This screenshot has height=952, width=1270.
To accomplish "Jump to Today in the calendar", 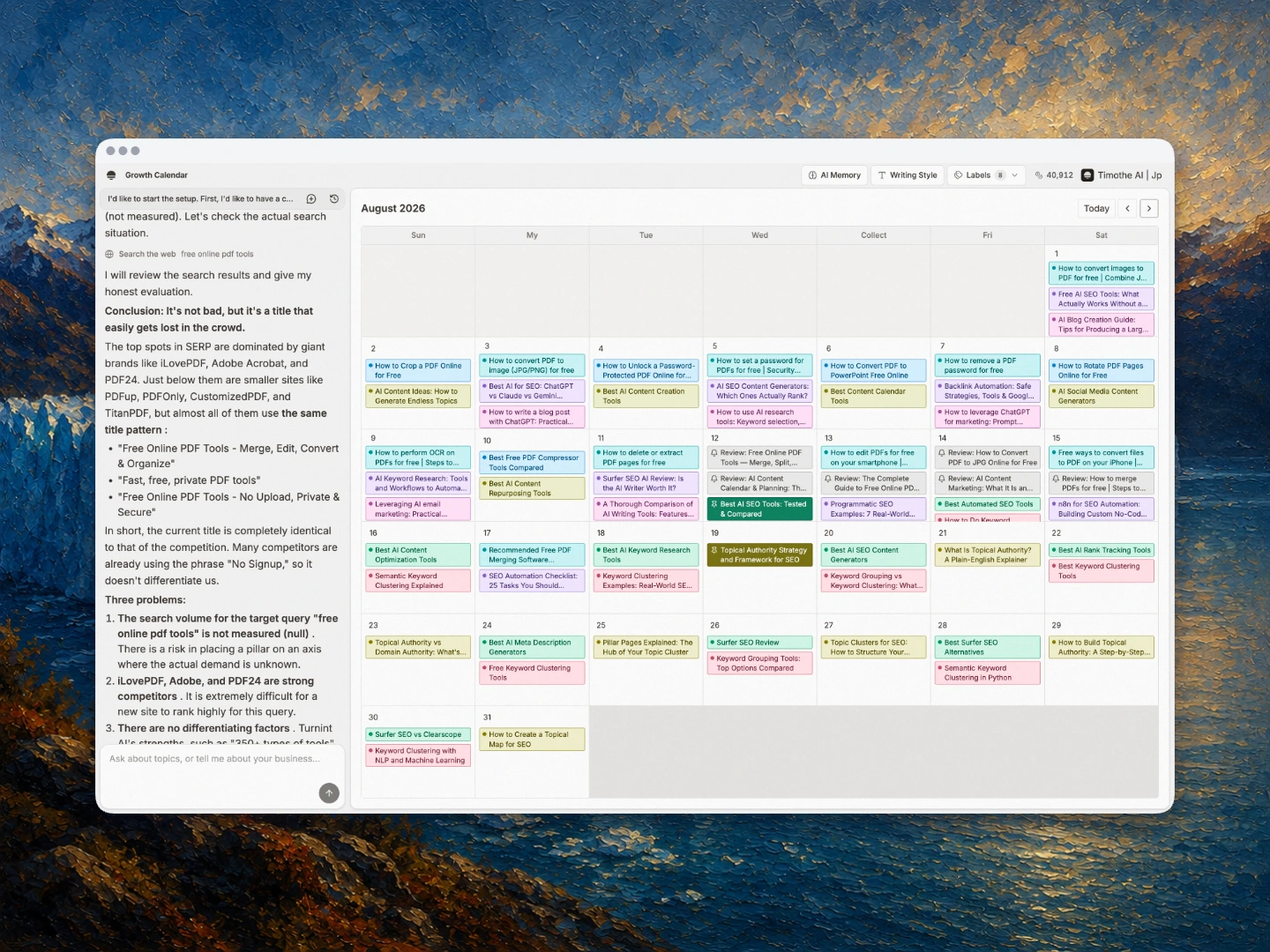I will 1096,209.
